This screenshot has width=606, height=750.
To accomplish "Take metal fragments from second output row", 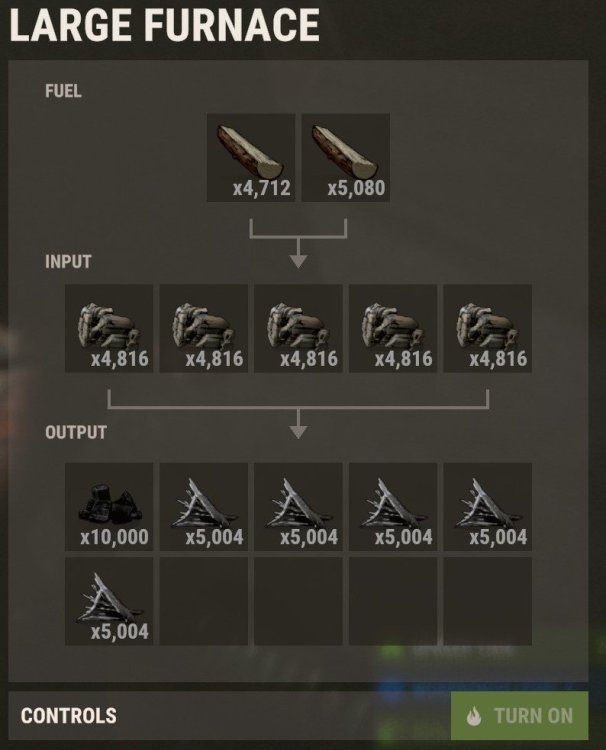I will (x=109, y=601).
